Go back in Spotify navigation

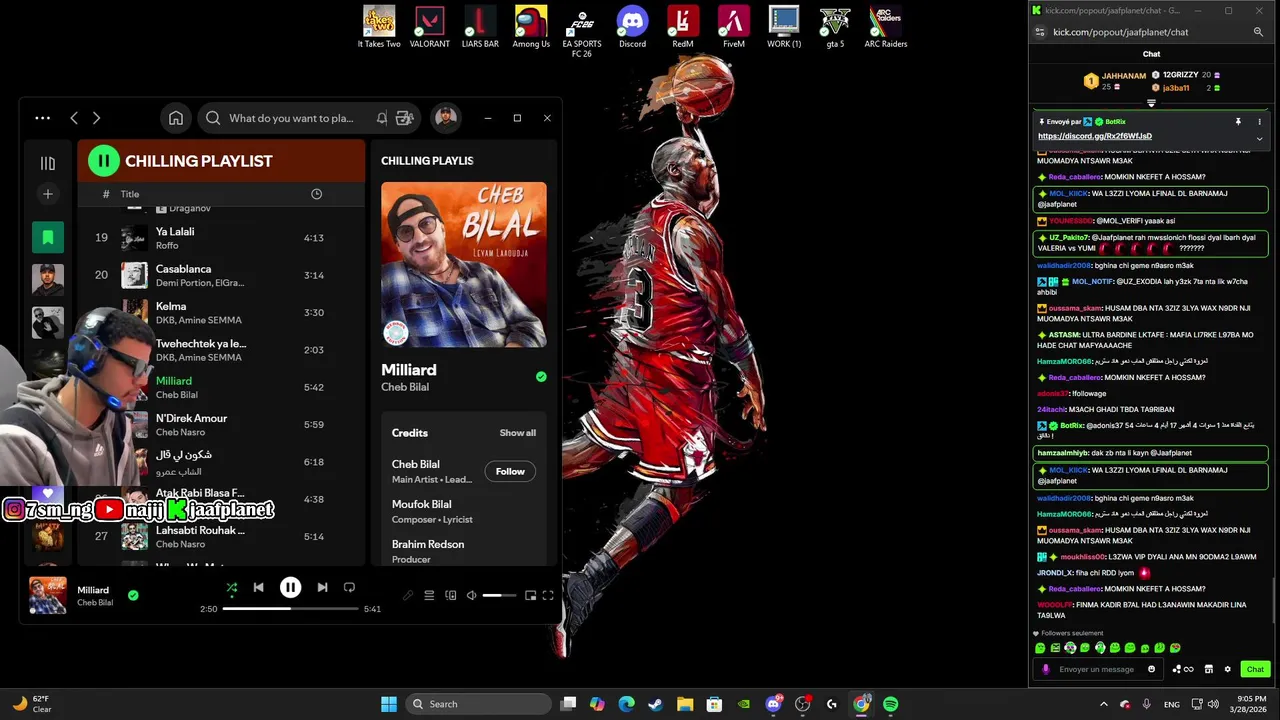point(74,118)
